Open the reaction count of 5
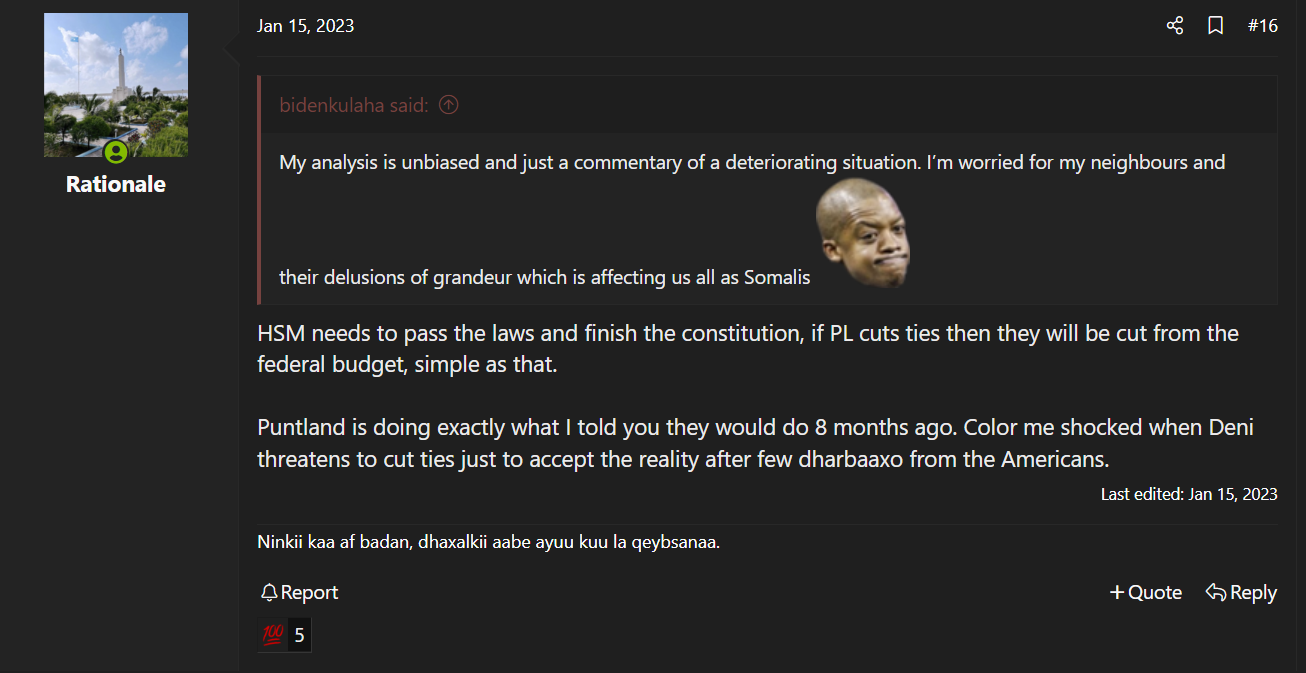 [x=299, y=635]
